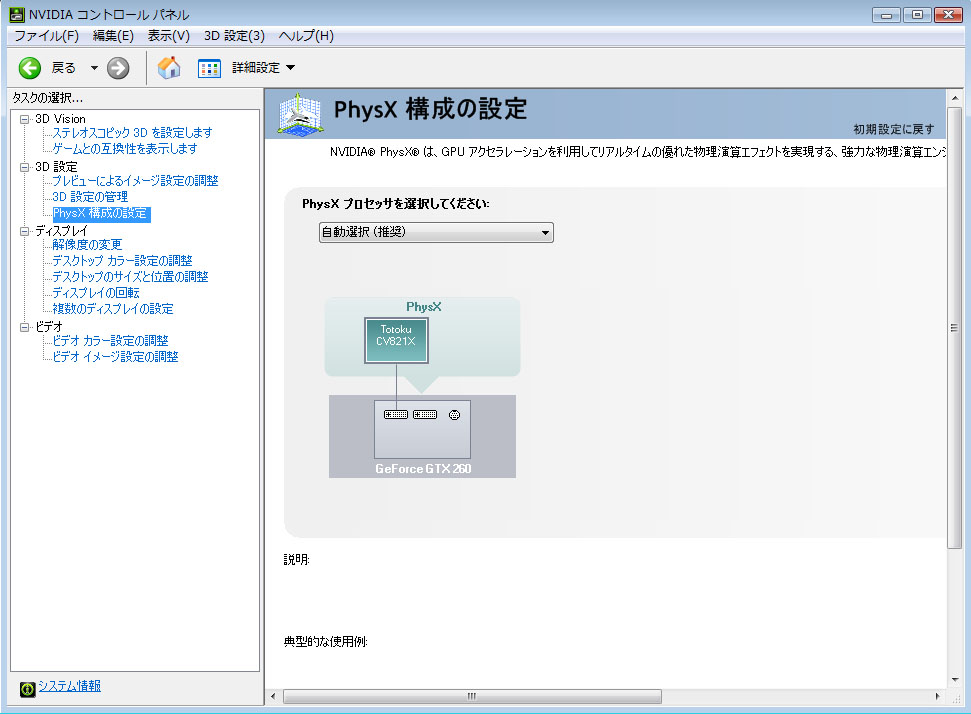The width and height of the screenshot is (971, 714).
Task: Open the 編集(E) menu
Action: pyautogui.click(x=113, y=36)
